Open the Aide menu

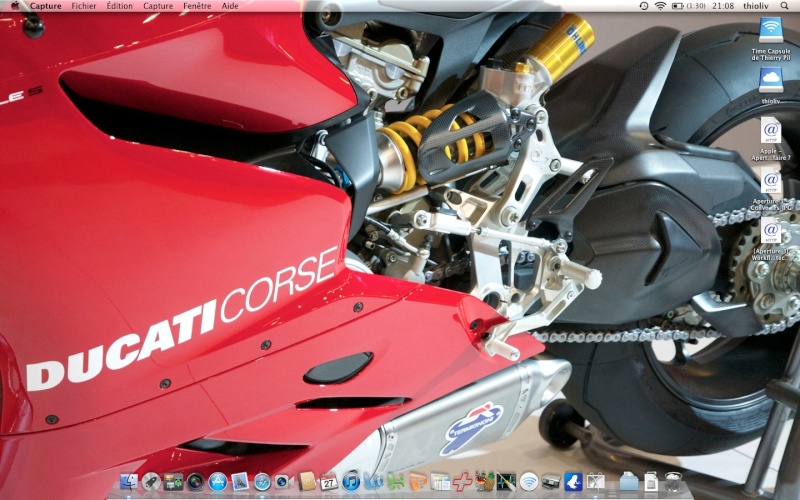tap(230, 6)
